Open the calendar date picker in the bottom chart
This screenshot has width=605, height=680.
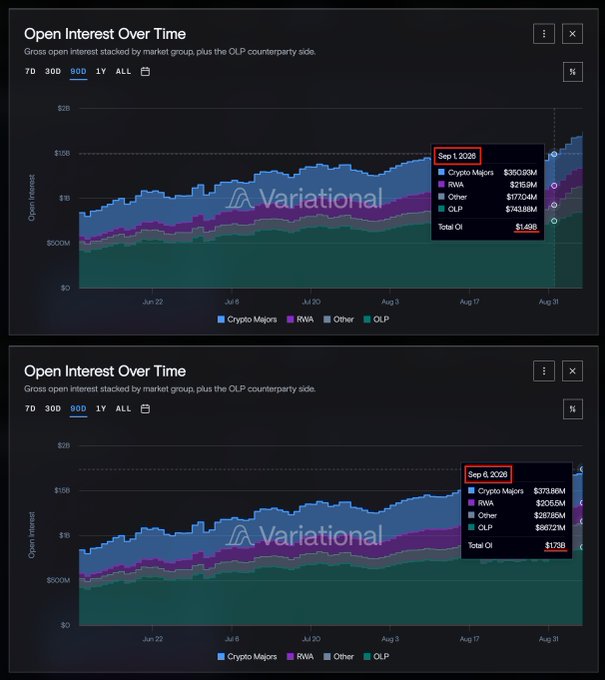tap(145, 409)
